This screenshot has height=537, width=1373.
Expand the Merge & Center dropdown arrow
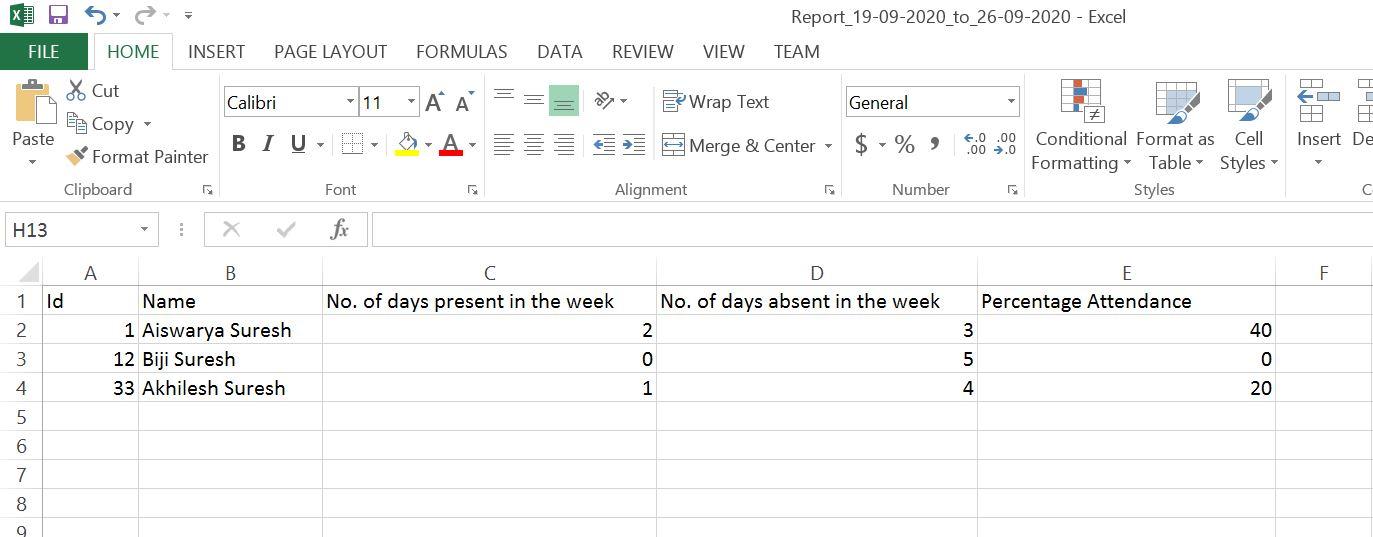(x=828, y=146)
